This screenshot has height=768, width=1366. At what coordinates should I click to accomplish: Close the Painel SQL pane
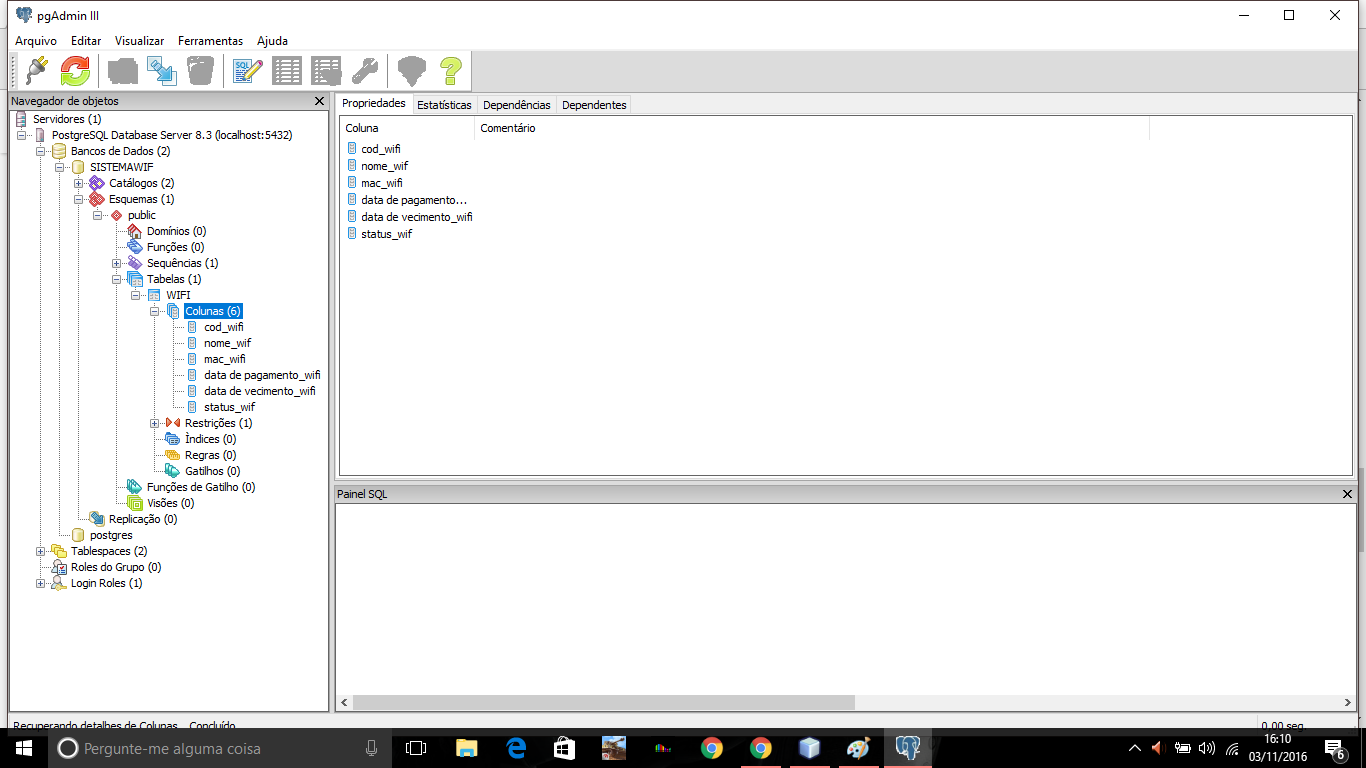[1347, 494]
